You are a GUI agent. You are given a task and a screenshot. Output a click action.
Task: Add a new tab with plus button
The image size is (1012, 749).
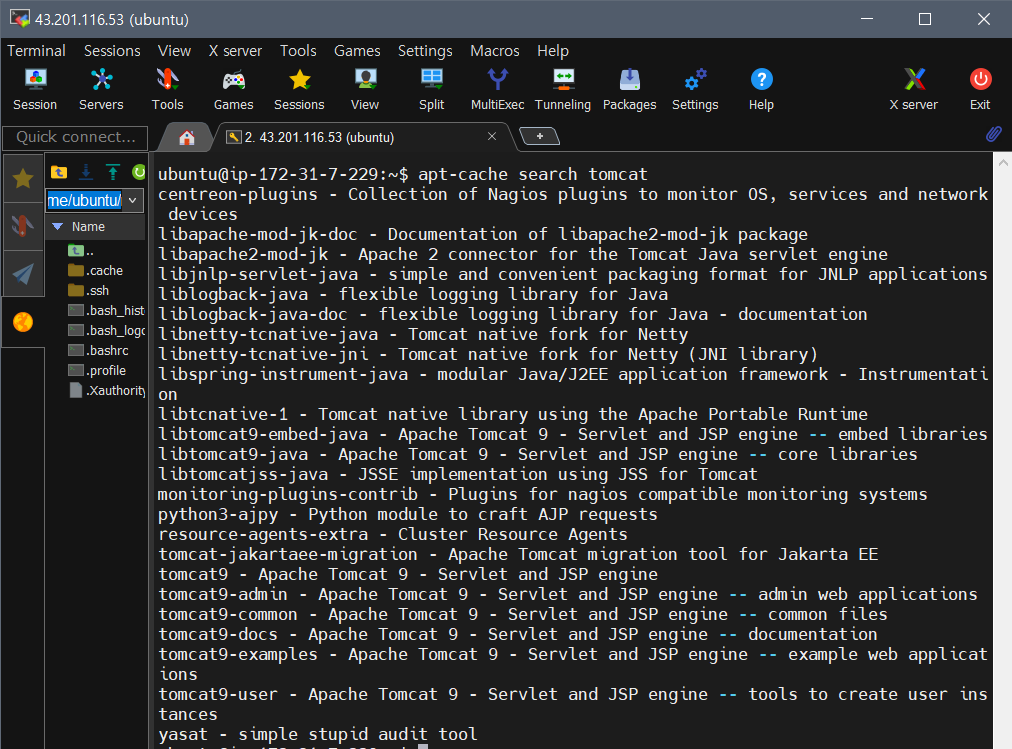click(x=540, y=136)
